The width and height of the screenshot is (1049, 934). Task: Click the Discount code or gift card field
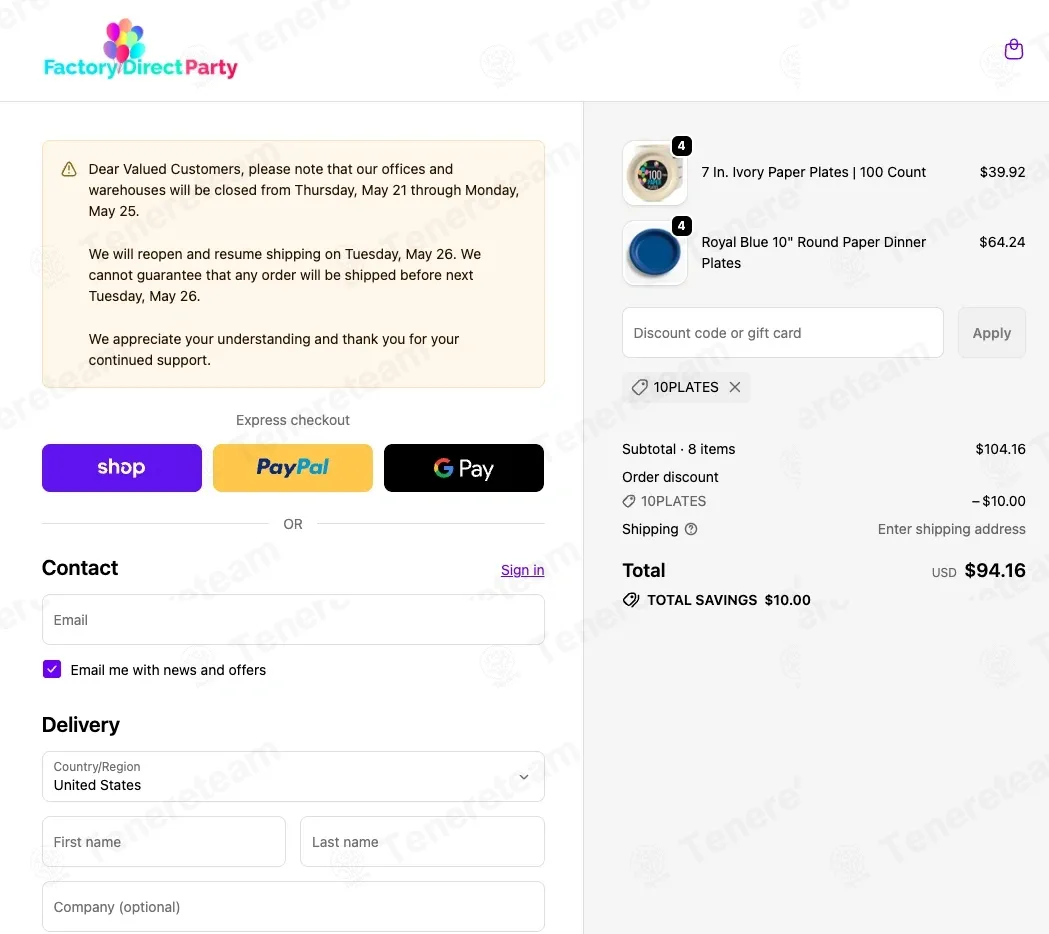783,333
